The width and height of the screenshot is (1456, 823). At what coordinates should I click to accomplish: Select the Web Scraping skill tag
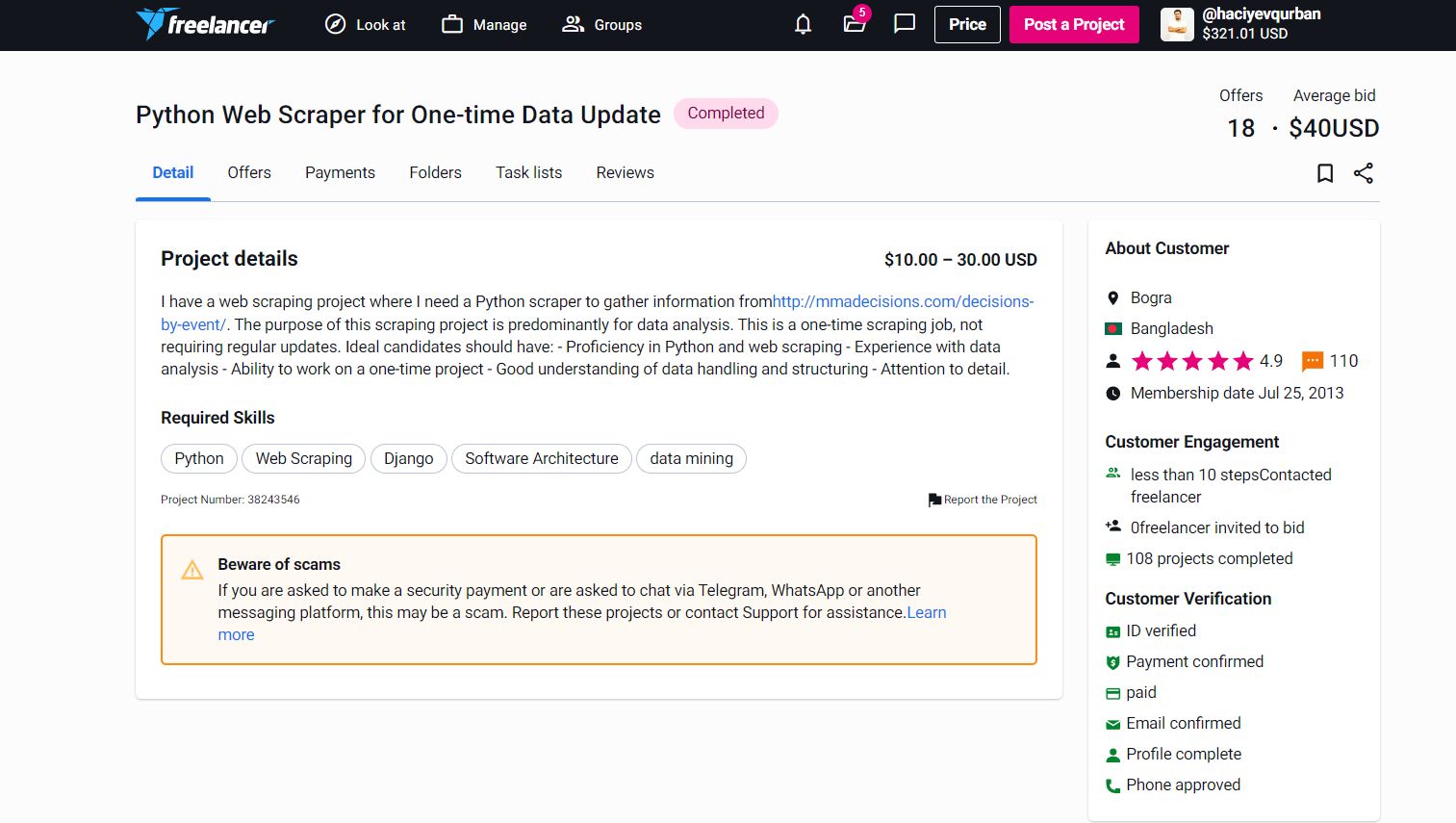pyautogui.click(x=303, y=458)
